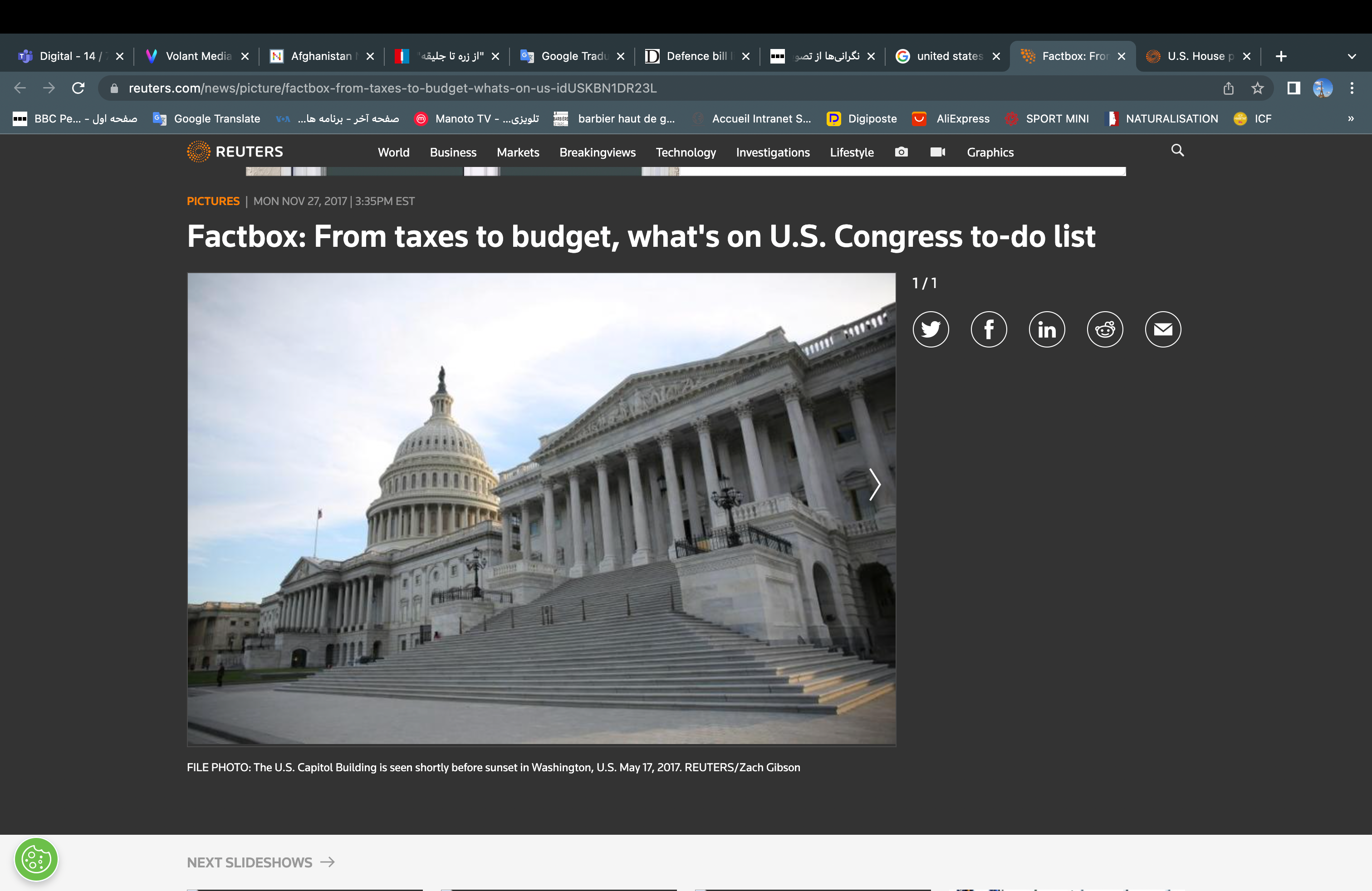This screenshot has width=1372, height=891.
Task: Bookmark this page with star icon
Action: 1257,88
